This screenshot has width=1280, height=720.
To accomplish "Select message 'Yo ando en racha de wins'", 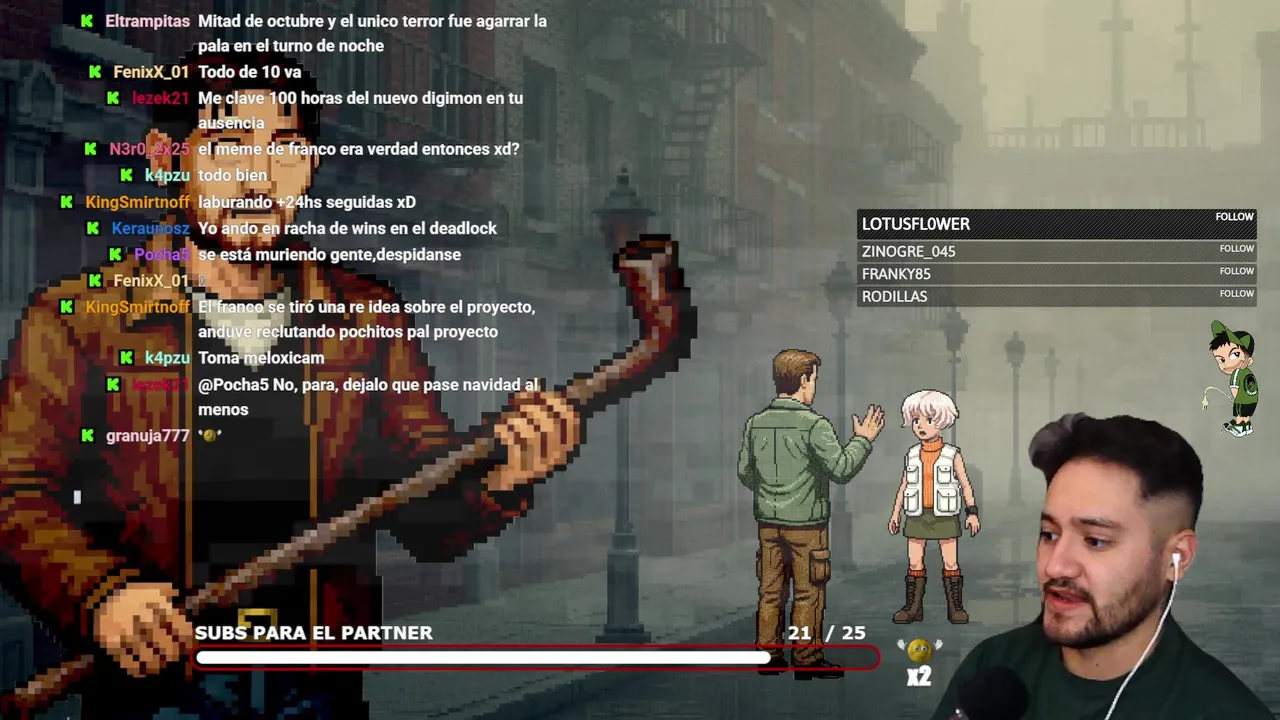I will point(347,228).
